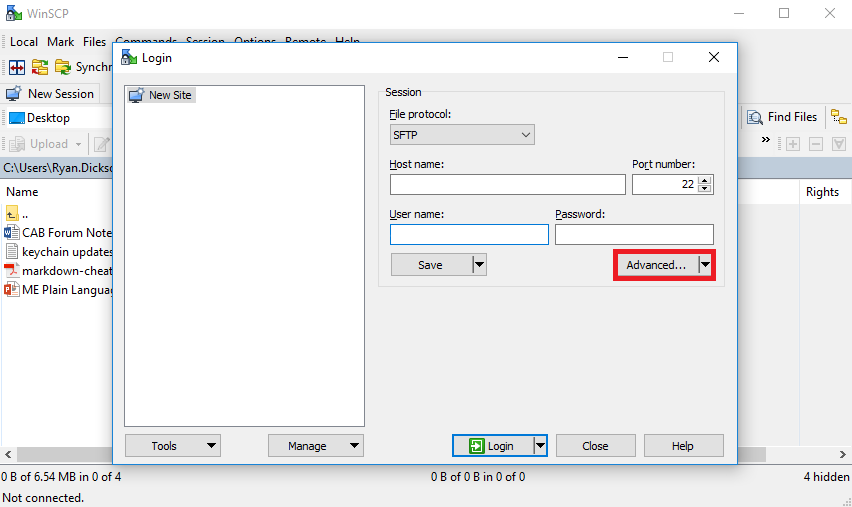Click the Synchronize icon with green arrows
Image resolution: width=852 pixels, height=507 pixels.
pos(63,67)
